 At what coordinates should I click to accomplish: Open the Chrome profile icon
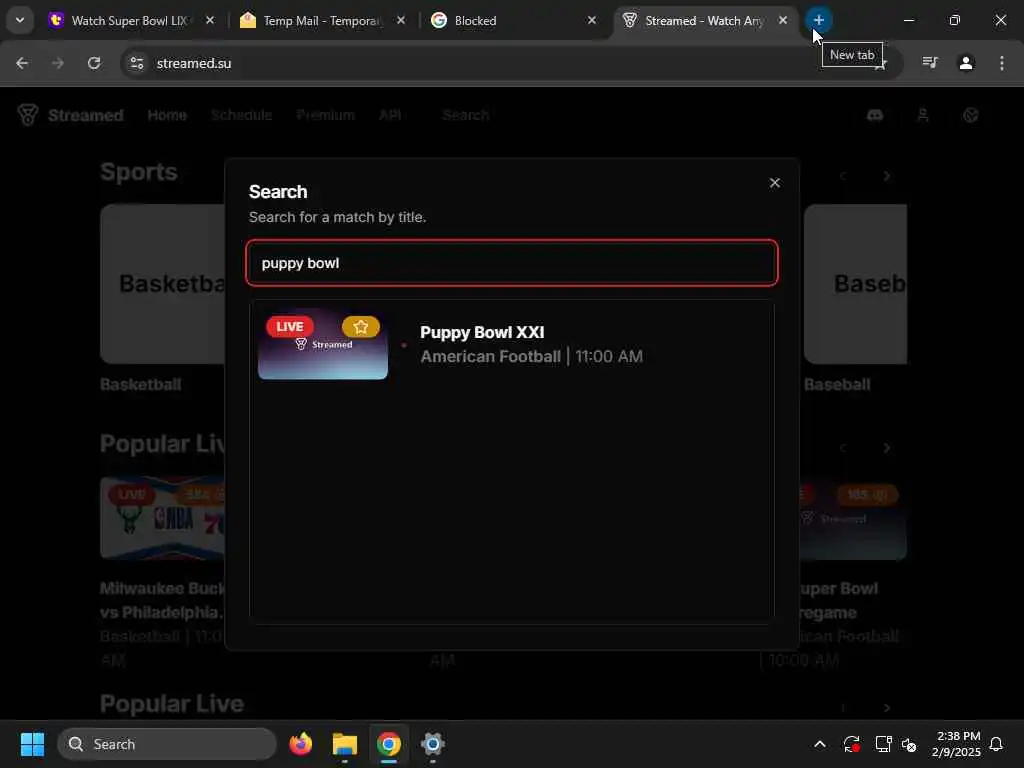point(966,63)
